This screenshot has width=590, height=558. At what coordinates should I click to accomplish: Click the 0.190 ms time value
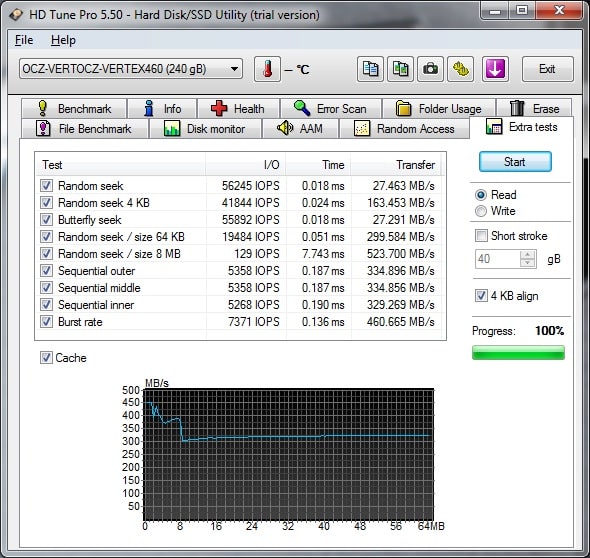[x=323, y=305]
